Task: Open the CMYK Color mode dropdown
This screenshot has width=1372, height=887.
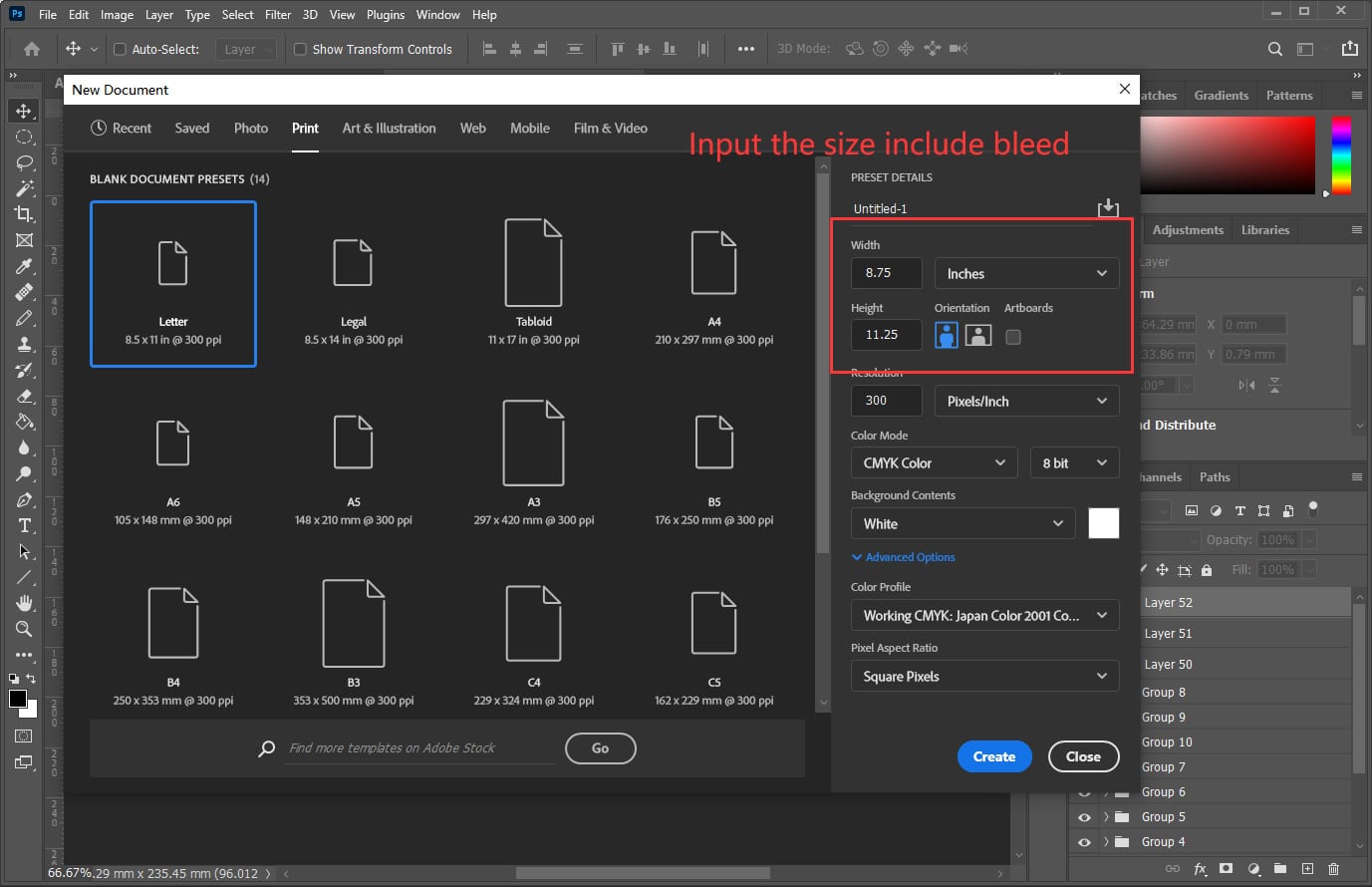Action: tap(934, 462)
